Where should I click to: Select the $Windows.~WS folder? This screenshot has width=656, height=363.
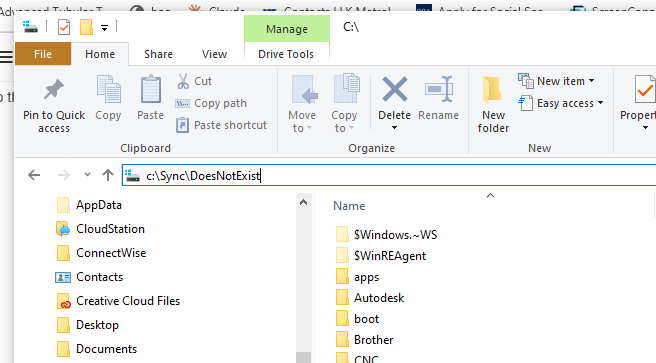pyautogui.click(x=386, y=235)
